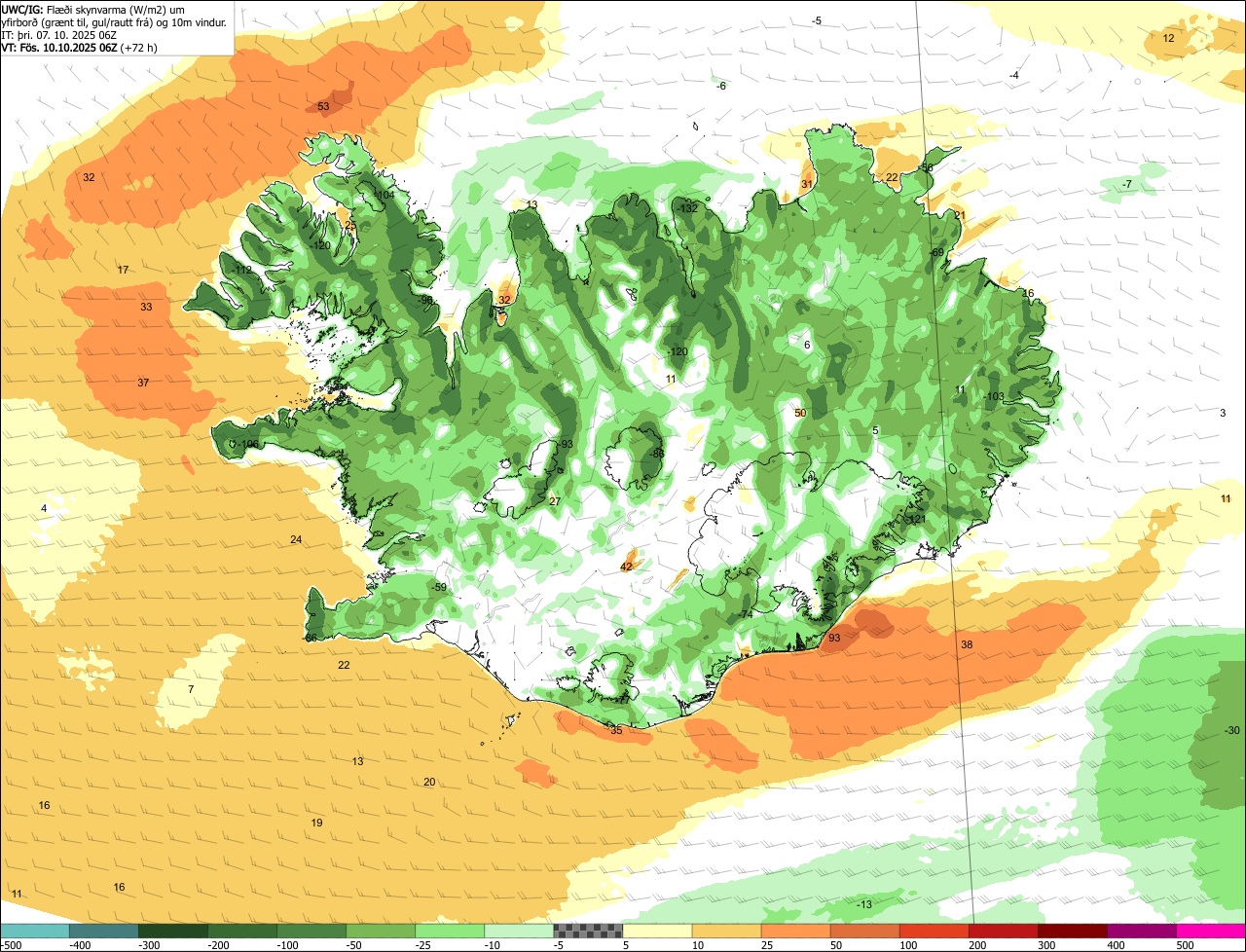Viewport: 1246px width, 952px height.
Task: Click the legend swatch between 10 and 25
Action: 726,931
